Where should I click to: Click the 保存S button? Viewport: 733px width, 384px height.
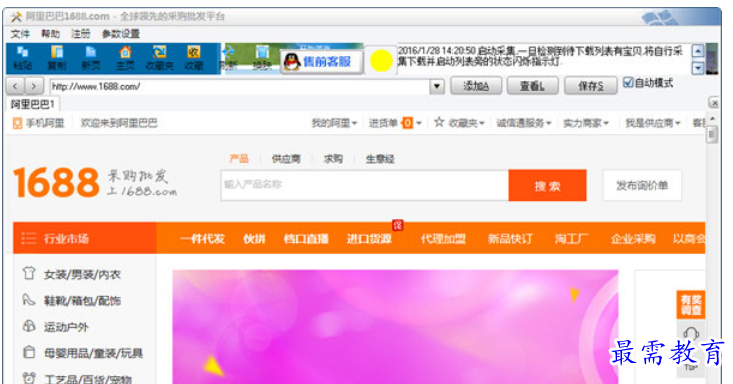click(590, 86)
